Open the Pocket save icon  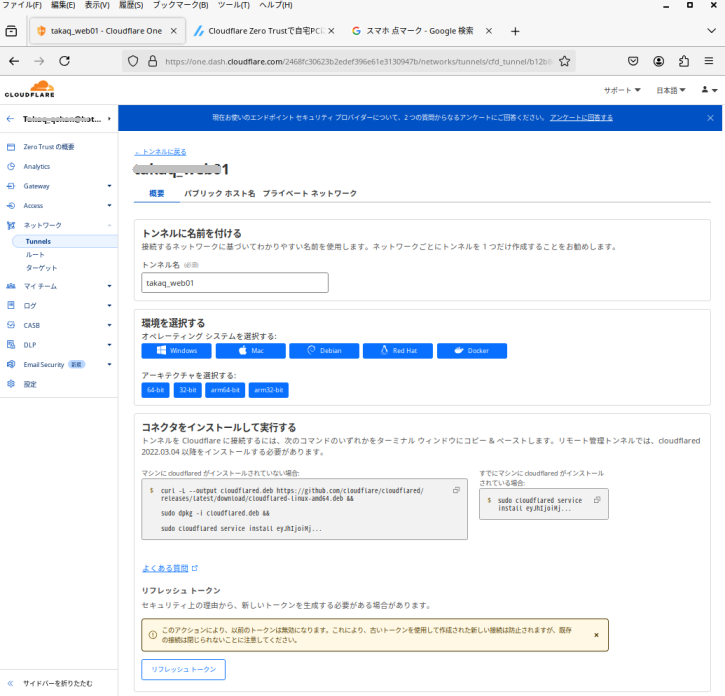pos(633,61)
